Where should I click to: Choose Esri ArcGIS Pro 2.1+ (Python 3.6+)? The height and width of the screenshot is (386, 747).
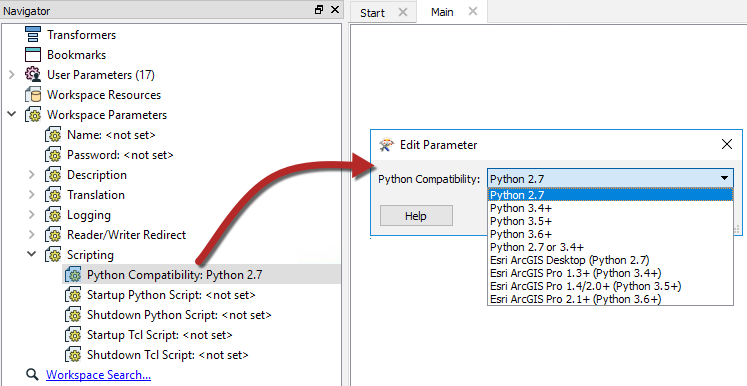tap(610, 299)
